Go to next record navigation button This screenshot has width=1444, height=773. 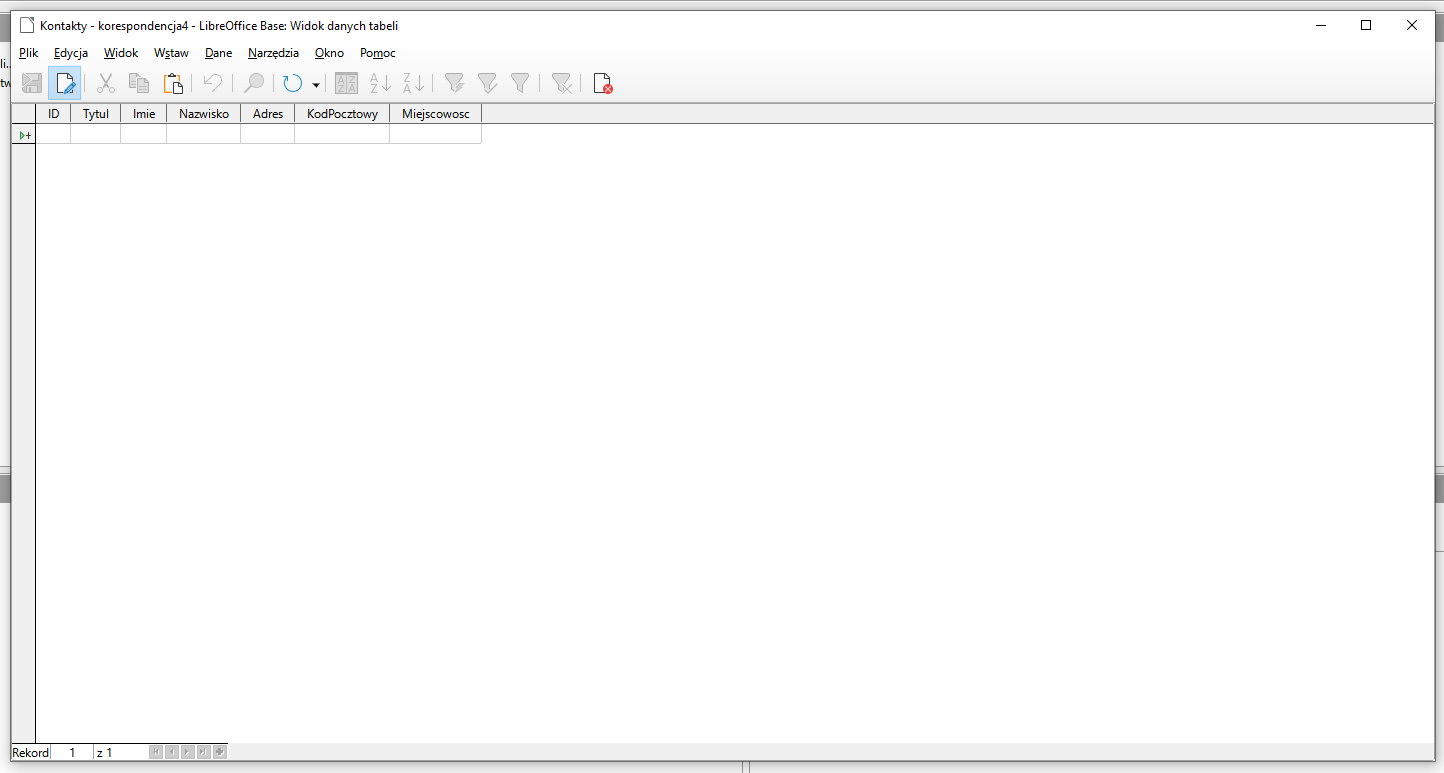(x=188, y=752)
